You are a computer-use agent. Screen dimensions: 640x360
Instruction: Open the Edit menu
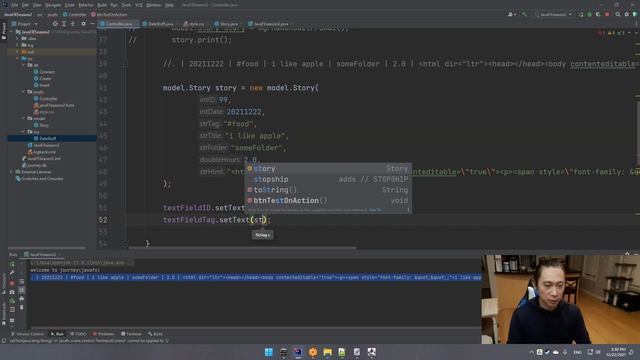point(25,5)
